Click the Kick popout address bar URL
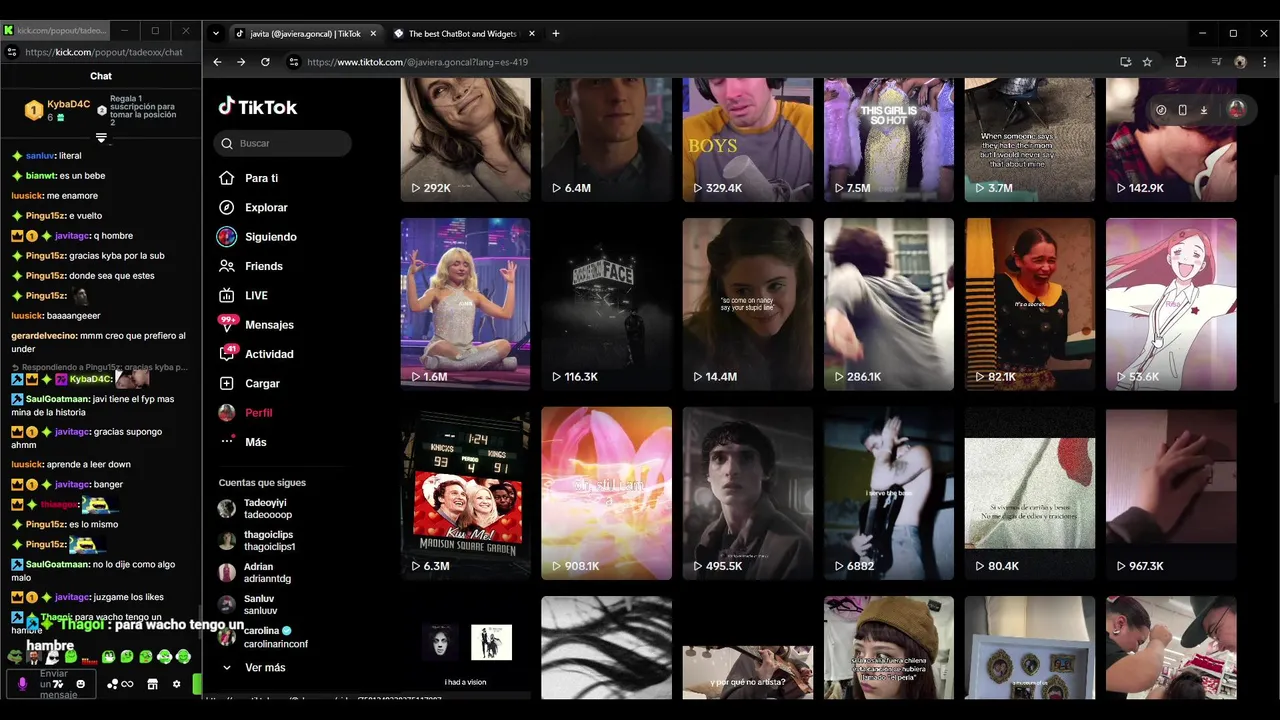The image size is (1280, 720). (x=103, y=52)
